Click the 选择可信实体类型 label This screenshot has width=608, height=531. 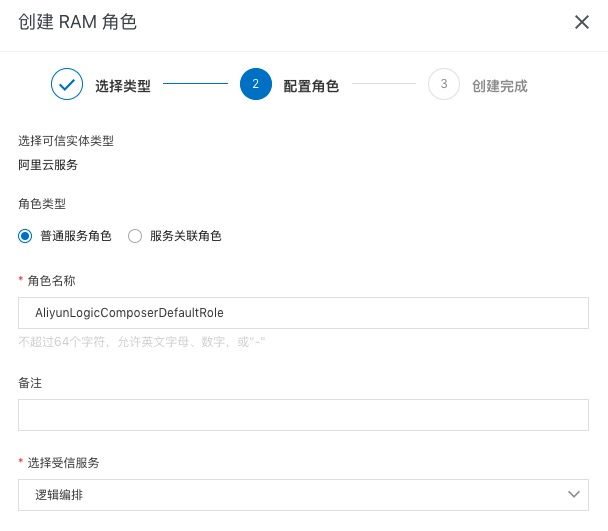(66, 141)
